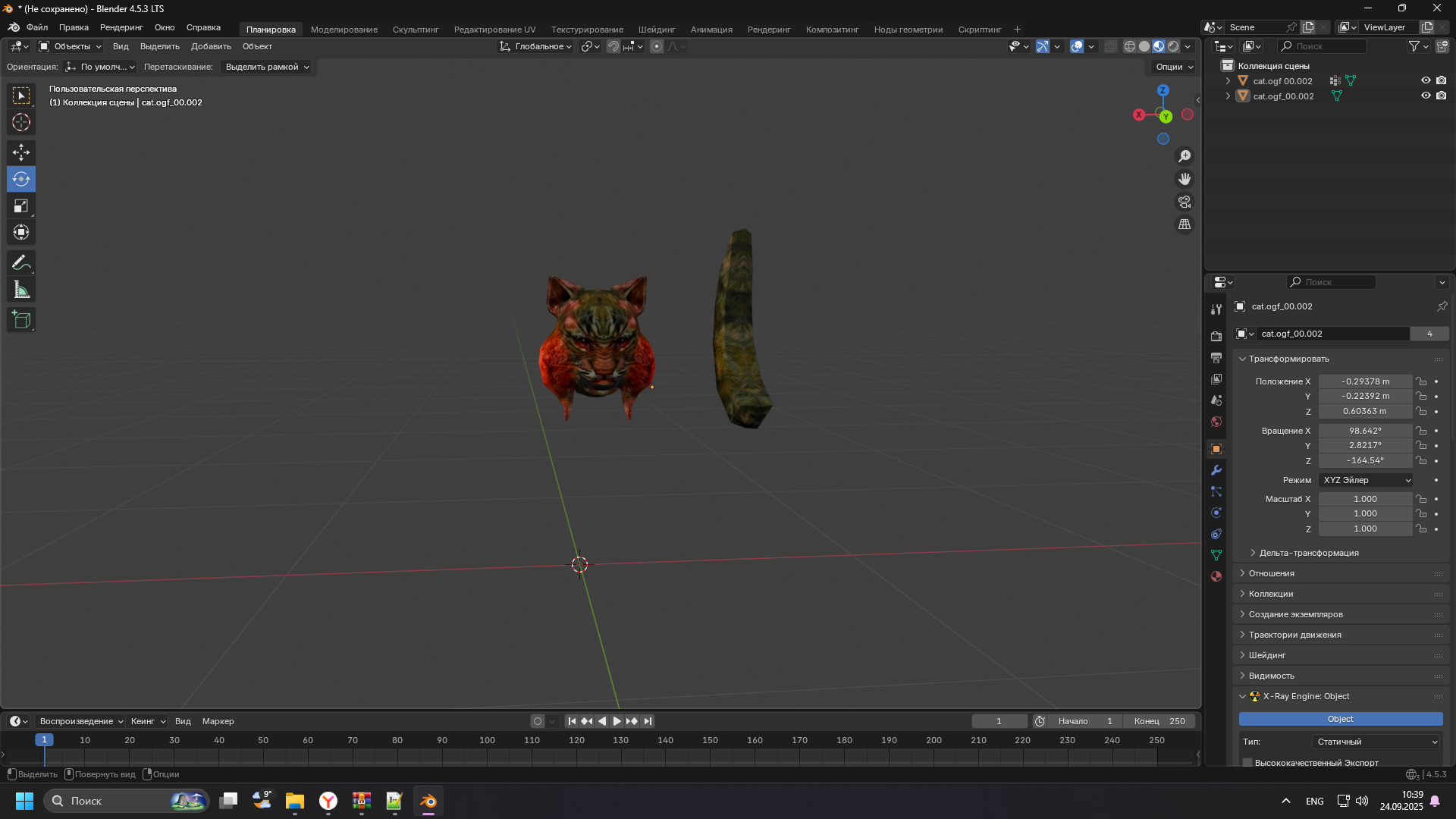This screenshot has height=819, width=1456.
Task: Open Material properties tab
Action: point(1216,576)
